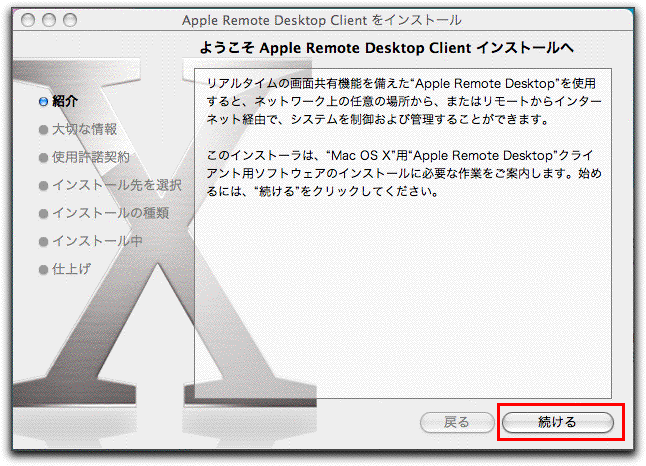Click the window title Apple Remote Desktop Client をインストール

click(x=322, y=20)
